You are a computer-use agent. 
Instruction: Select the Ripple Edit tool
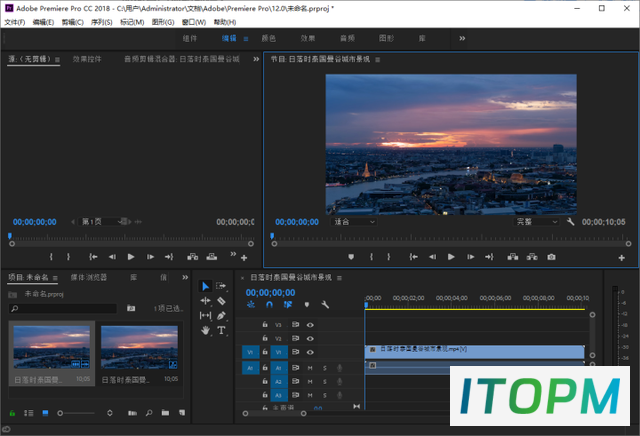205,301
